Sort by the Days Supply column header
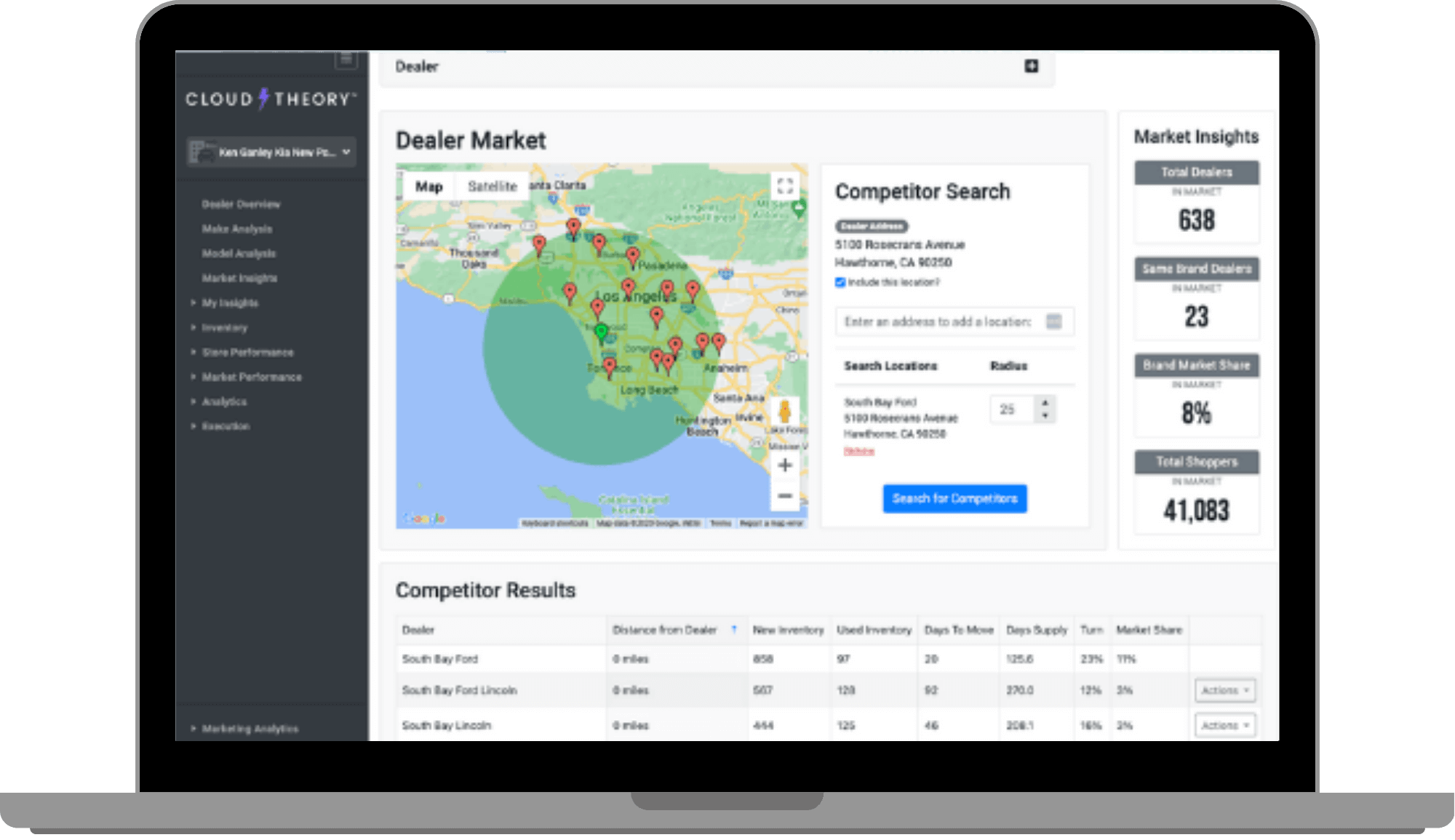The image size is (1455, 840). 1037,630
